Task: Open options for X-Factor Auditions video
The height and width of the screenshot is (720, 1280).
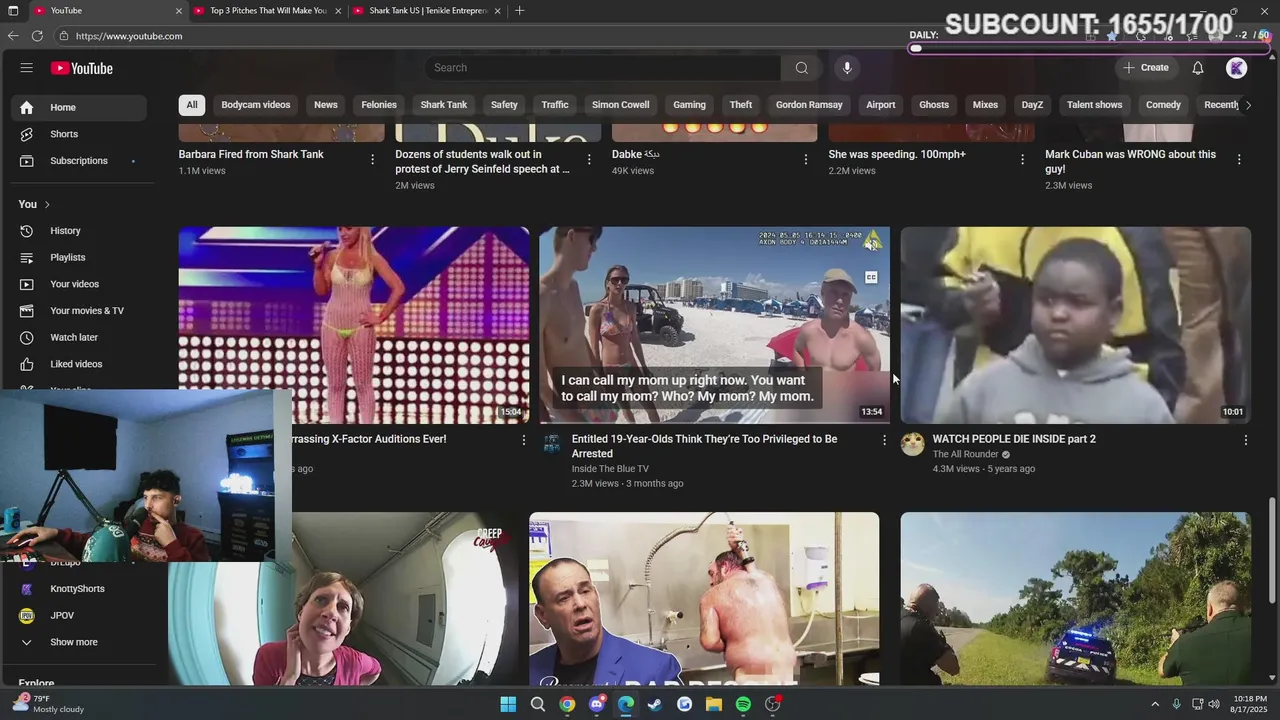Action: [x=523, y=440]
